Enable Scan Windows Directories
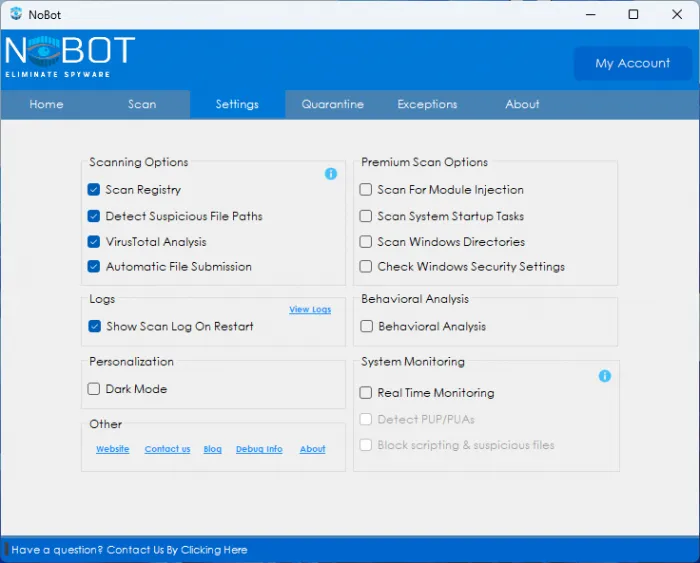Viewport: 700px width, 563px height. pos(366,242)
